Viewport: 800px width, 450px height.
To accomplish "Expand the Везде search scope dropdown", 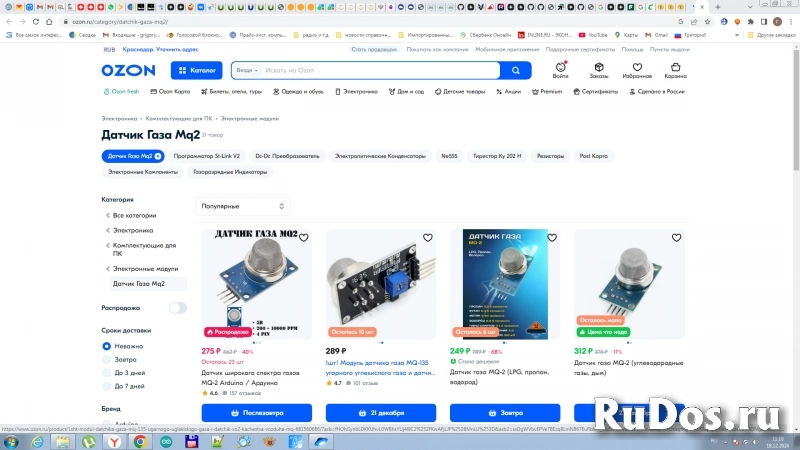I will point(246,70).
